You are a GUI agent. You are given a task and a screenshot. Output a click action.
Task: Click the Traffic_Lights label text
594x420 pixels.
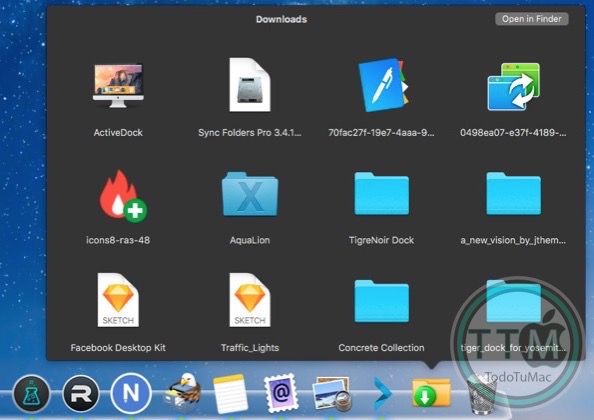coord(250,348)
